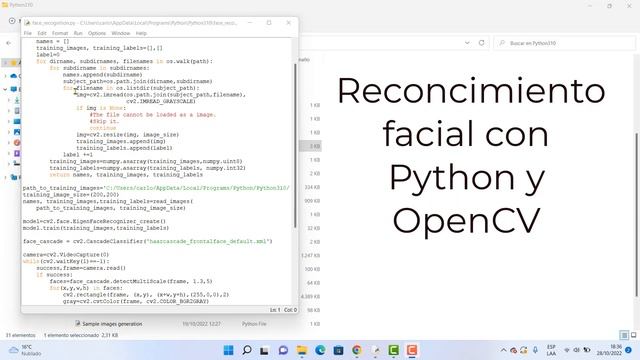Open the weather widget showing Nublado
The height and width of the screenshot is (360, 640).
(25, 350)
